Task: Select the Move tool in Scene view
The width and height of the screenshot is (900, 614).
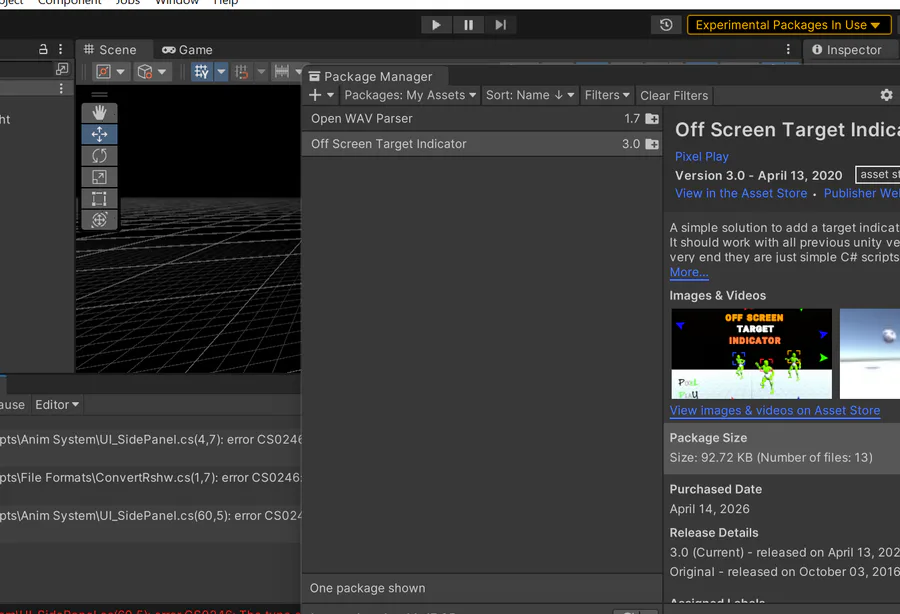Action: (99, 134)
